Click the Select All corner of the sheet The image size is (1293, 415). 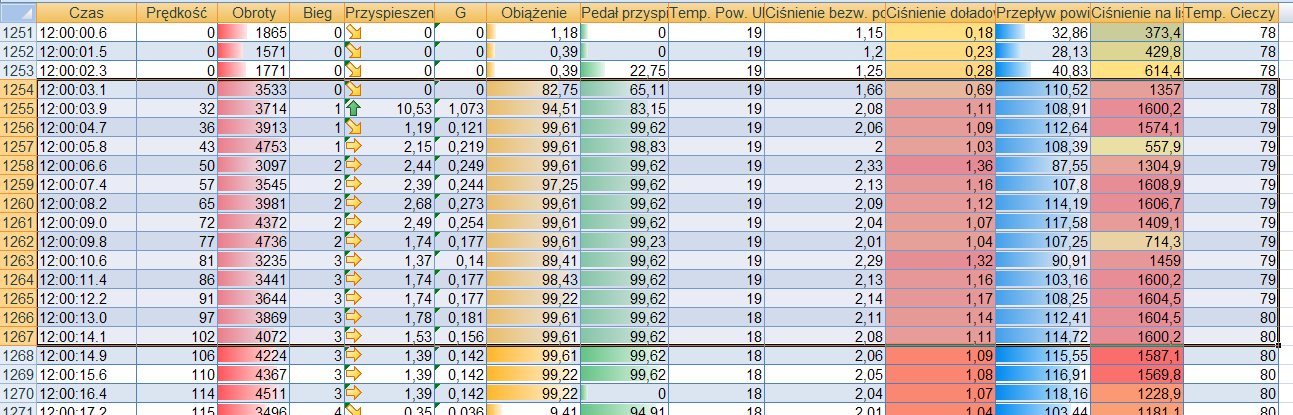18,13
